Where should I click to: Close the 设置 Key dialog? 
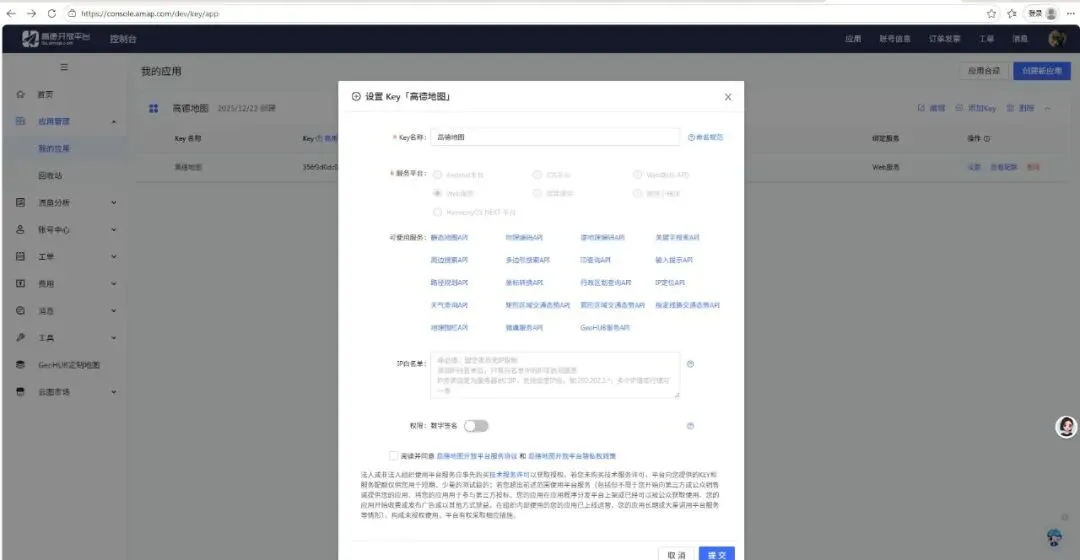click(x=728, y=97)
